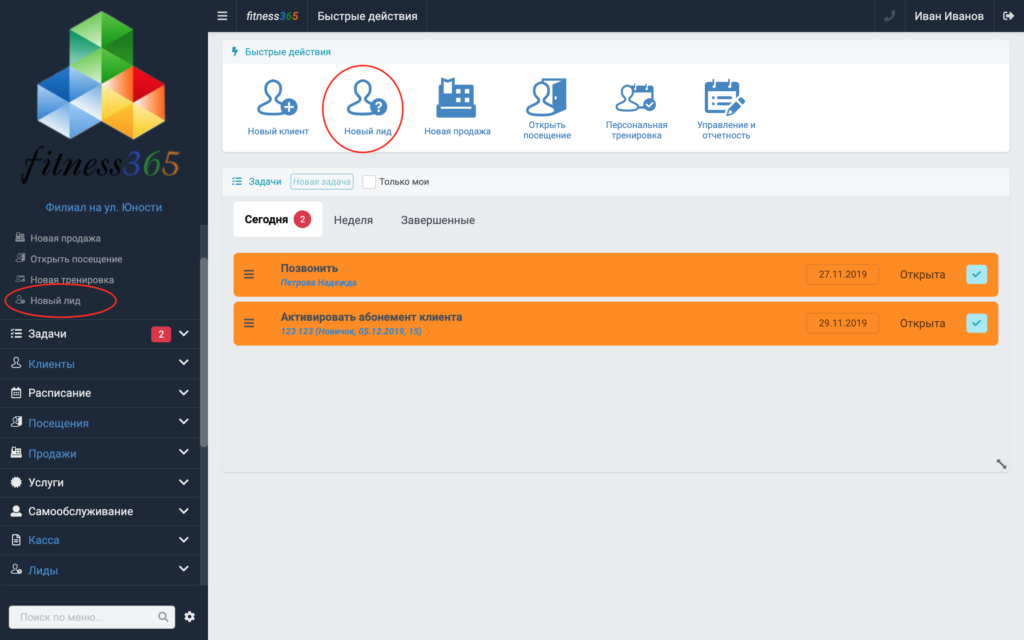
Task: Click the lightning Быстрые действия icon
Action: [x=234, y=52]
